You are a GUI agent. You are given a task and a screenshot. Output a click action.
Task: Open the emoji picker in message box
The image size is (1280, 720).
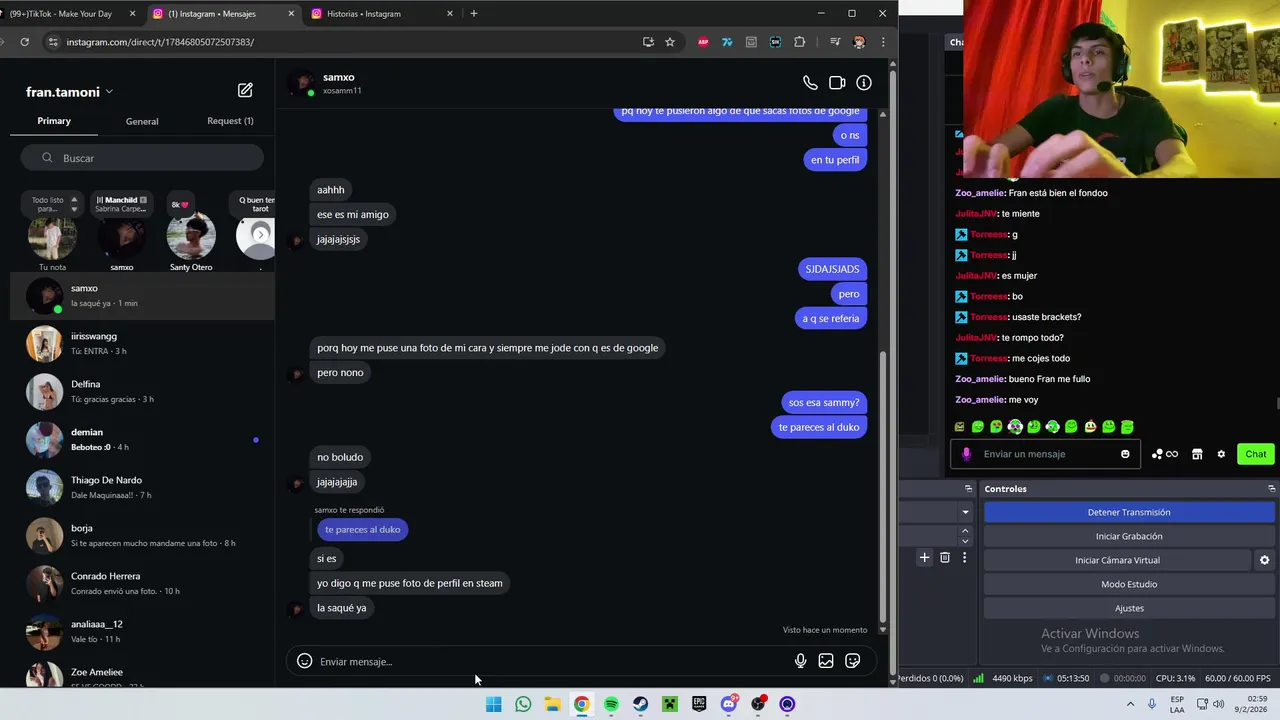[304, 661]
